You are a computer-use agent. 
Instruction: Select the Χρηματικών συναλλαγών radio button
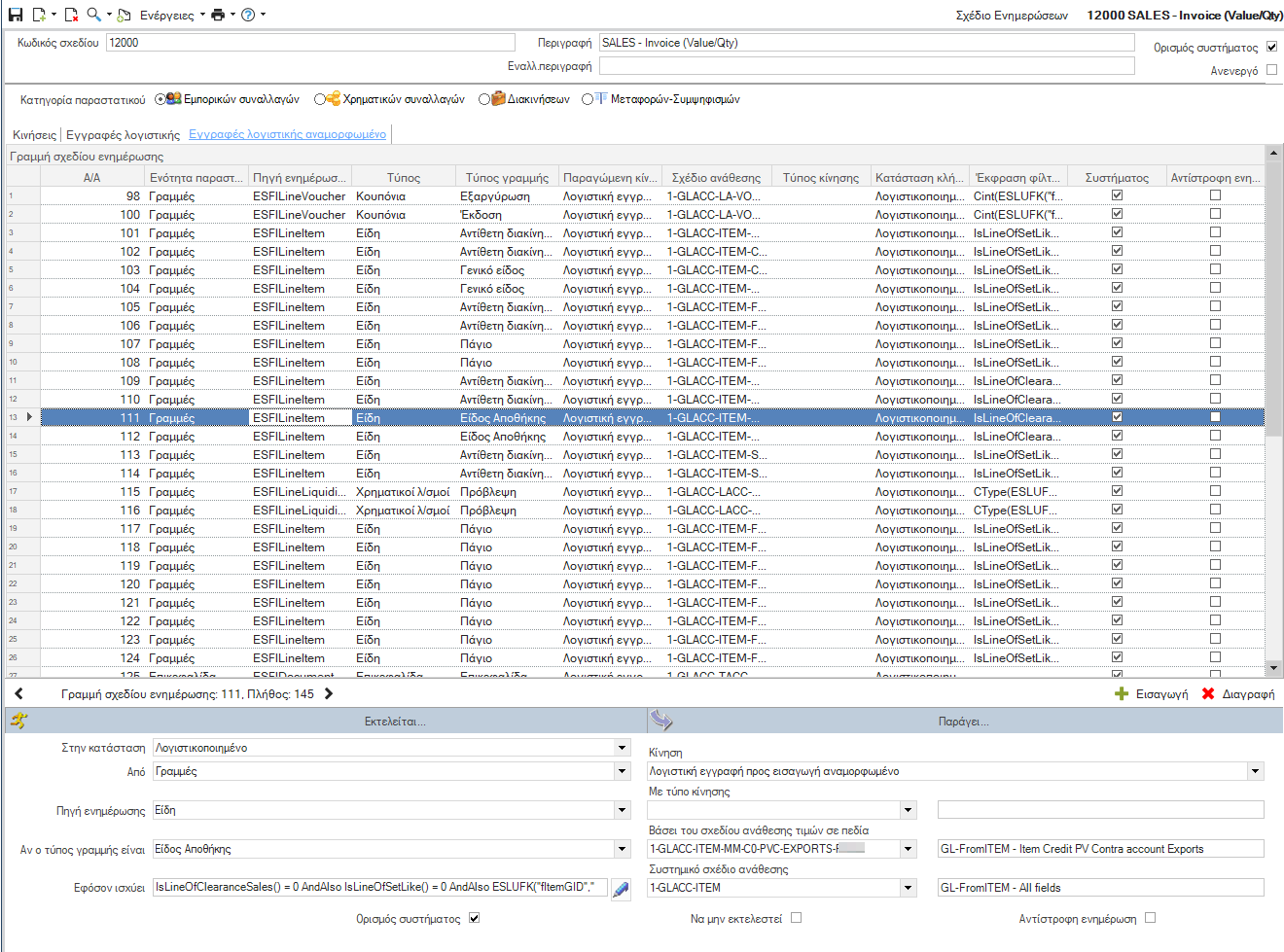click(319, 99)
